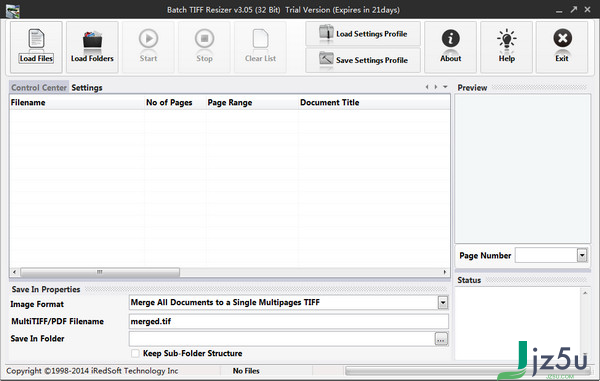Click the iRedSoft copyright text
This screenshot has height=381, width=600.
[92, 371]
